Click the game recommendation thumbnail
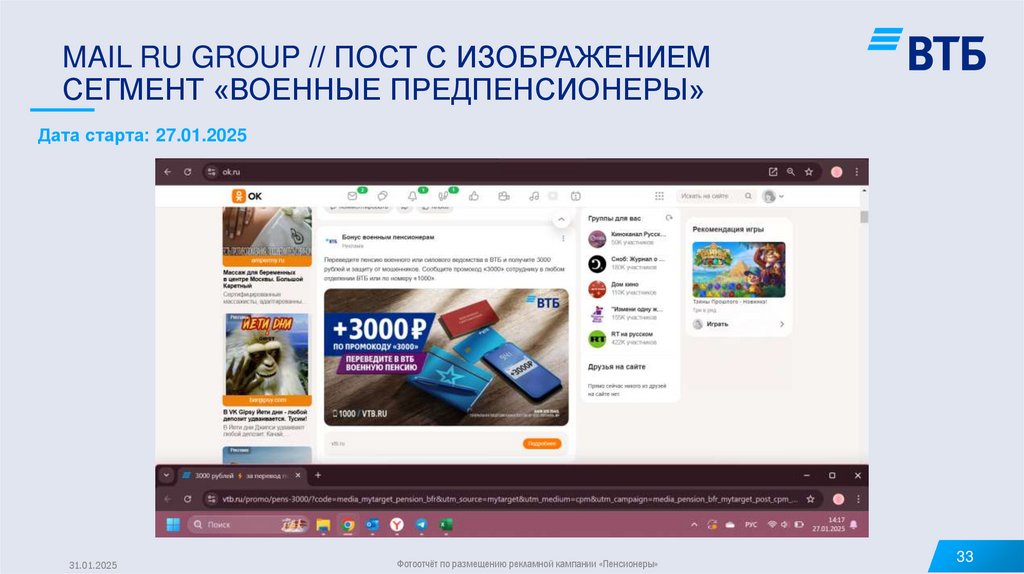1024x574 pixels. click(739, 270)
